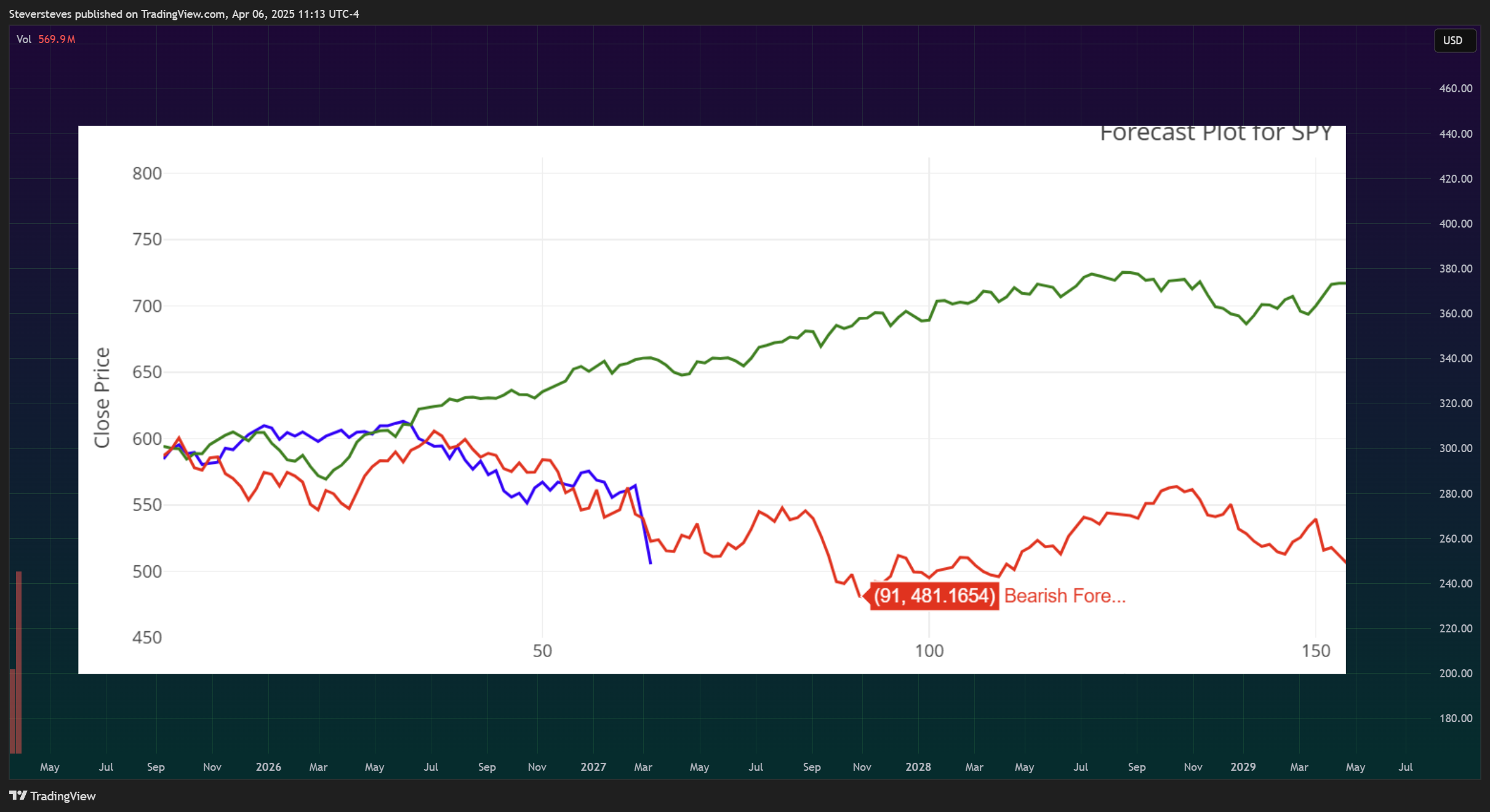This screenshot has height=812, width=1490.
Task: Click the 2026 label on time axis
Action: [x=268, y=767]
